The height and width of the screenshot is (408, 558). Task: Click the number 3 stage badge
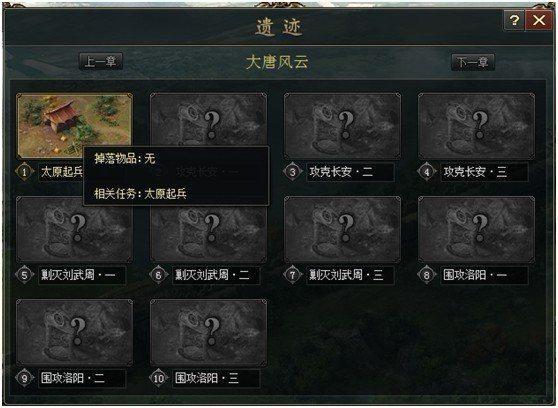point(293,172)
